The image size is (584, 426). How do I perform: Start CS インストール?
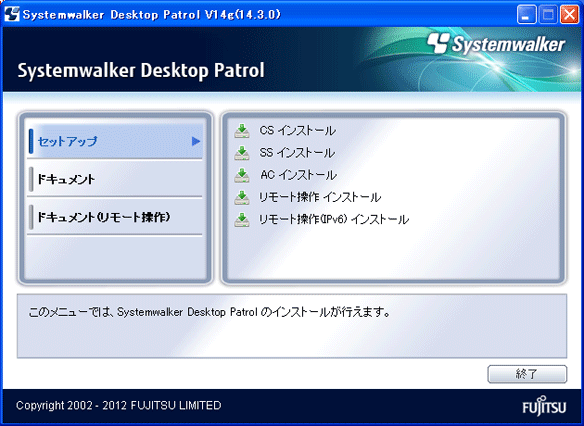[298, 131]
